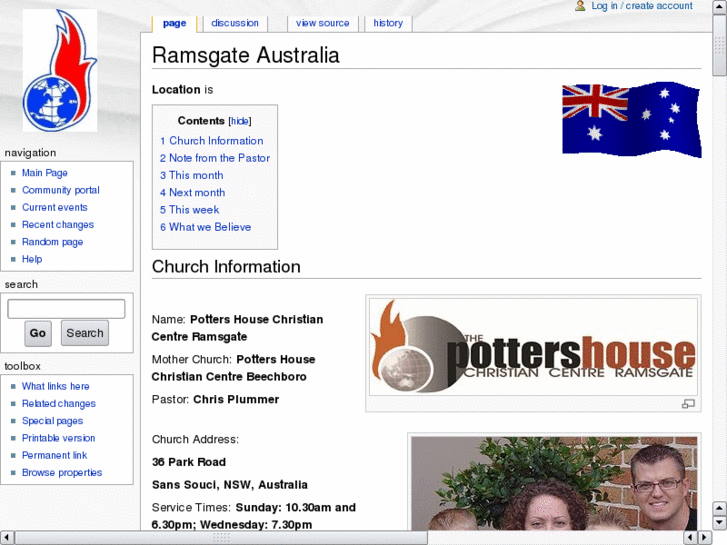
Task: Open Permanent link
Action: tap(54, 455)
